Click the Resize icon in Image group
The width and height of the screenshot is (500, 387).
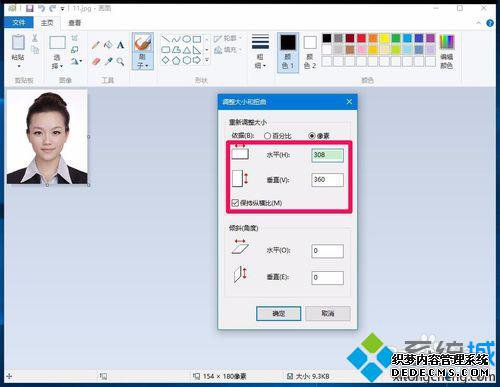pyautogui.click(x=74, y=49)
